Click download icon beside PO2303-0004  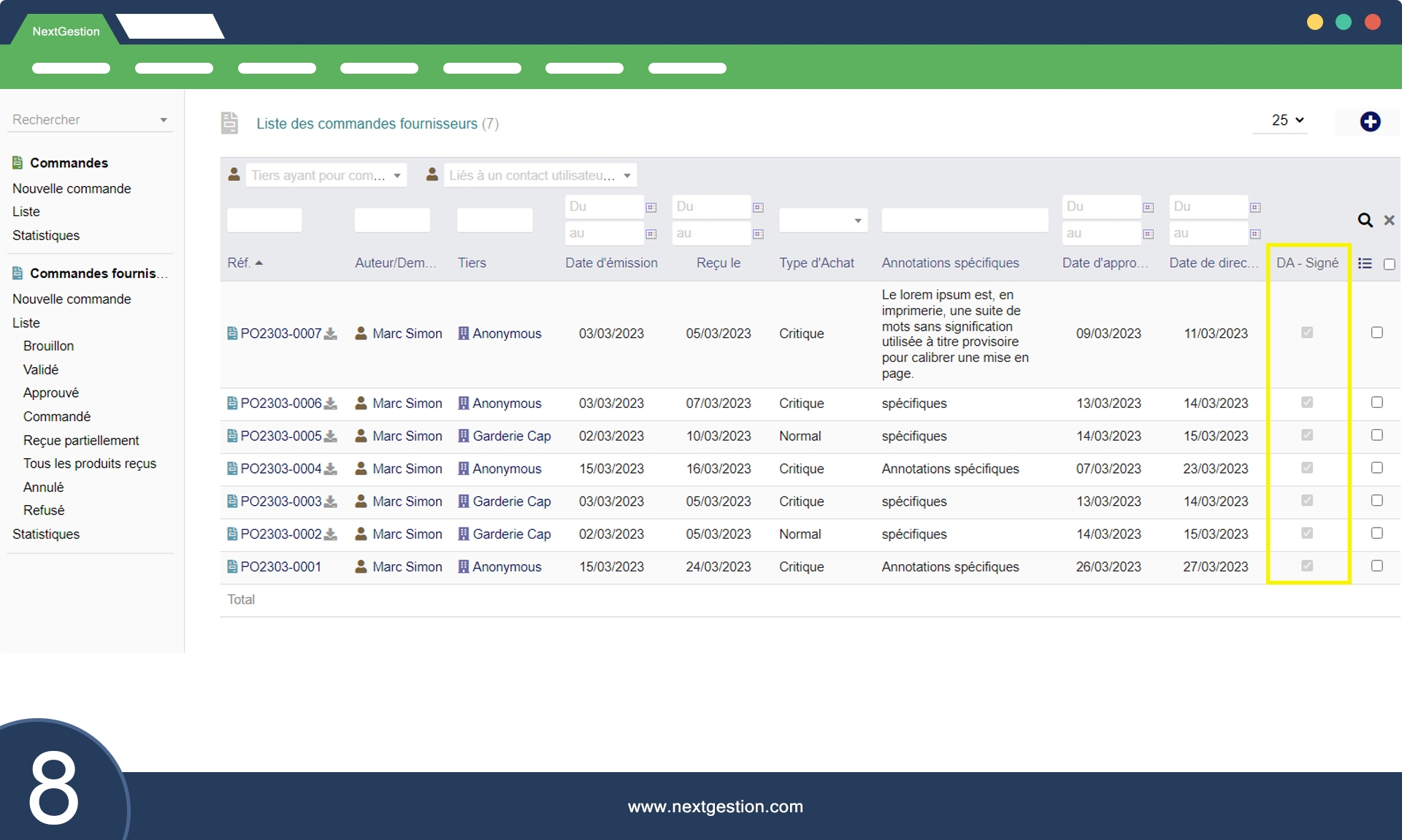point(331,469)
